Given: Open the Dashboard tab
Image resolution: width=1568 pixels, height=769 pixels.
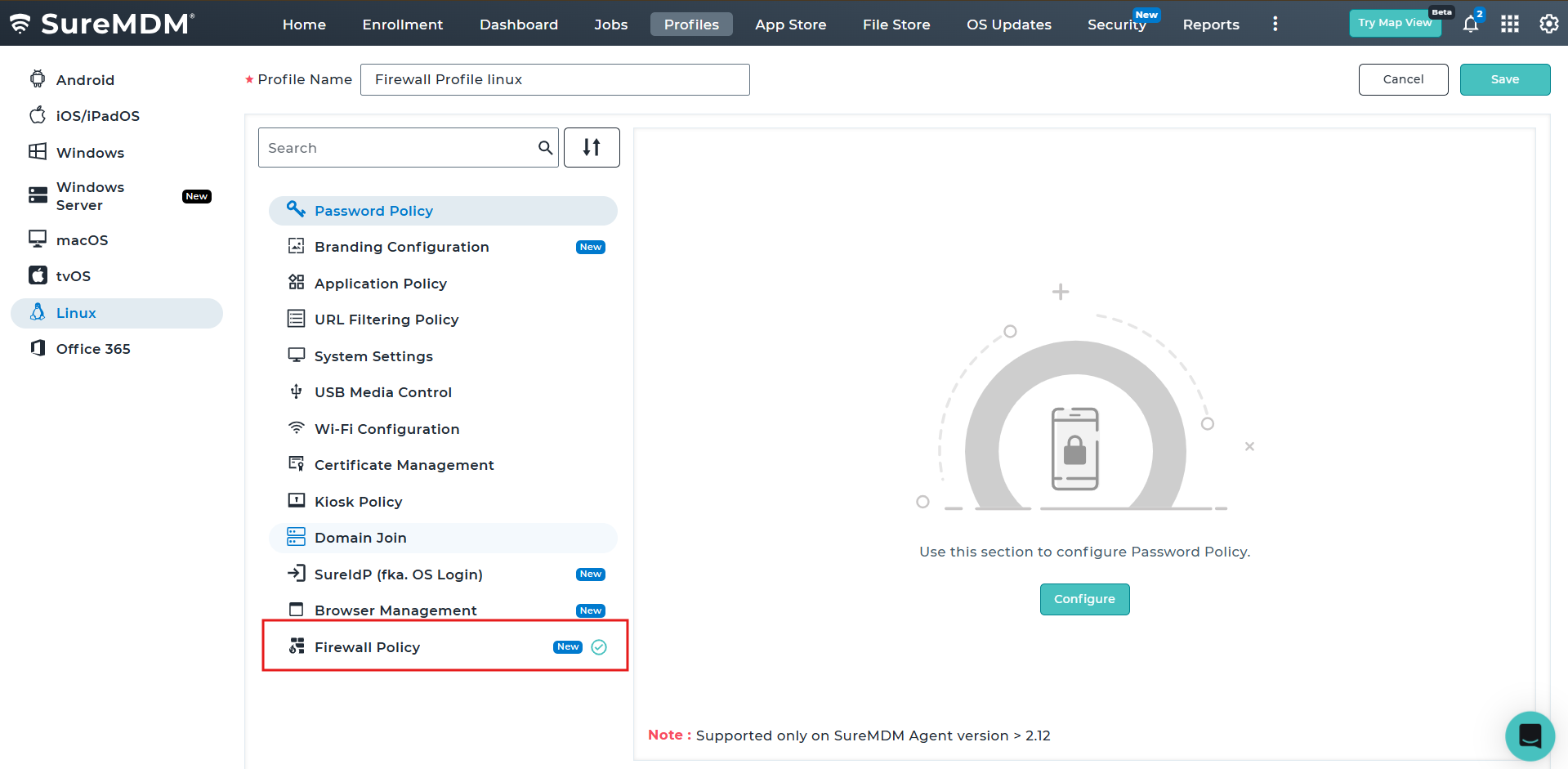Looking at the screenshot, I should pos(519,25).
